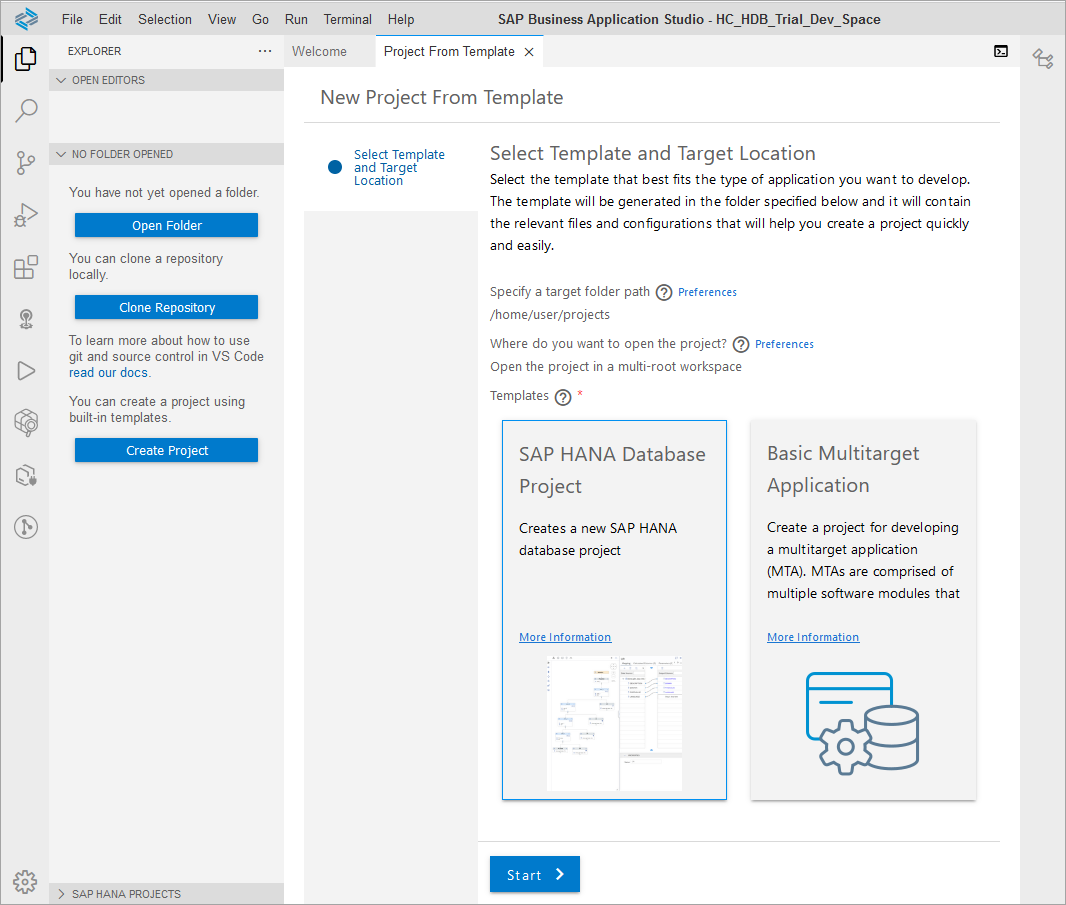The width and height of the screenshot is (1066, 905).
Task: Expand the SAP HANA Projects section
Action: click(x=167, y=893)
